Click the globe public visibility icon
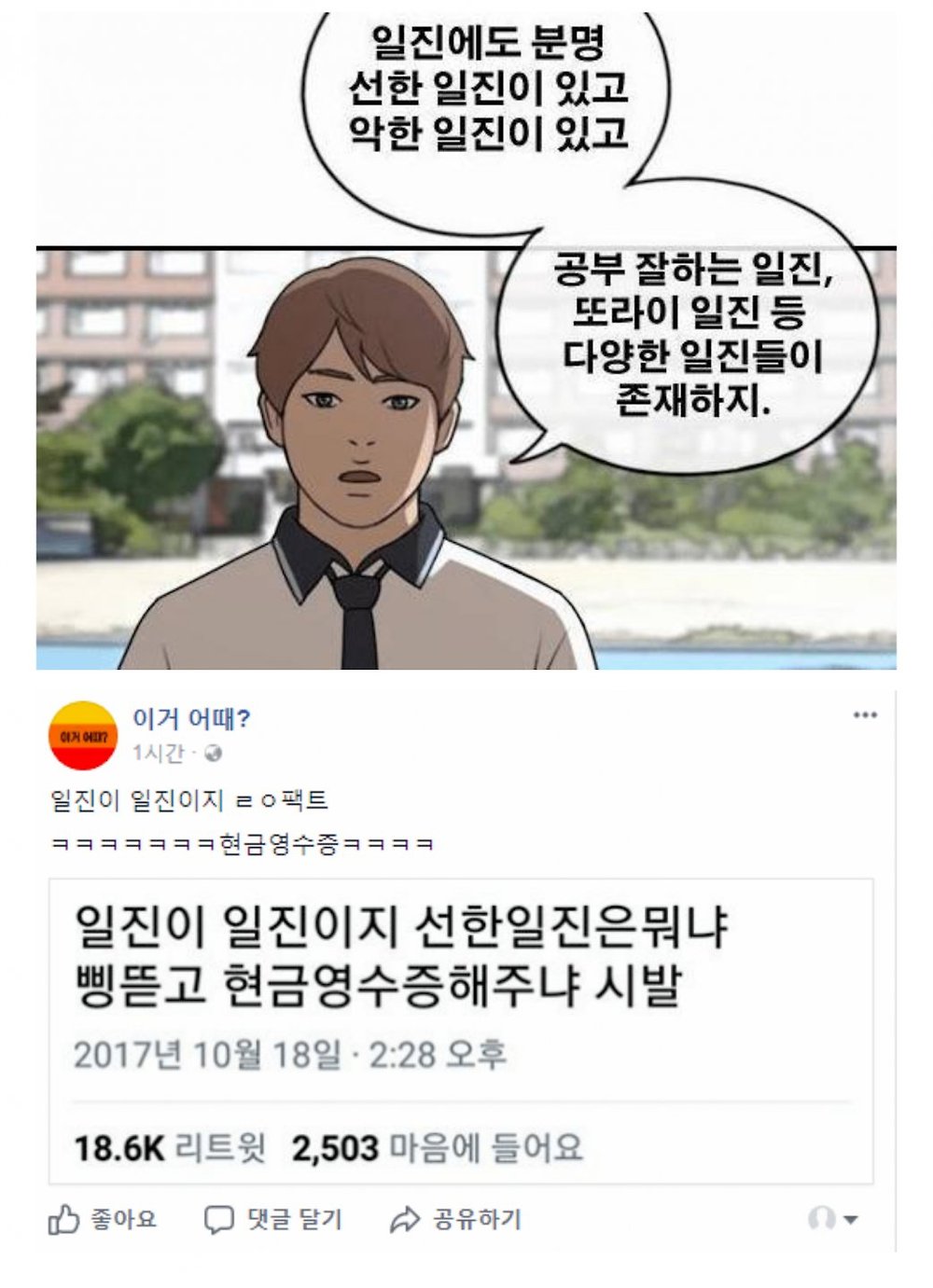This screenshot has width=933, height=1288. click(214, 754)
